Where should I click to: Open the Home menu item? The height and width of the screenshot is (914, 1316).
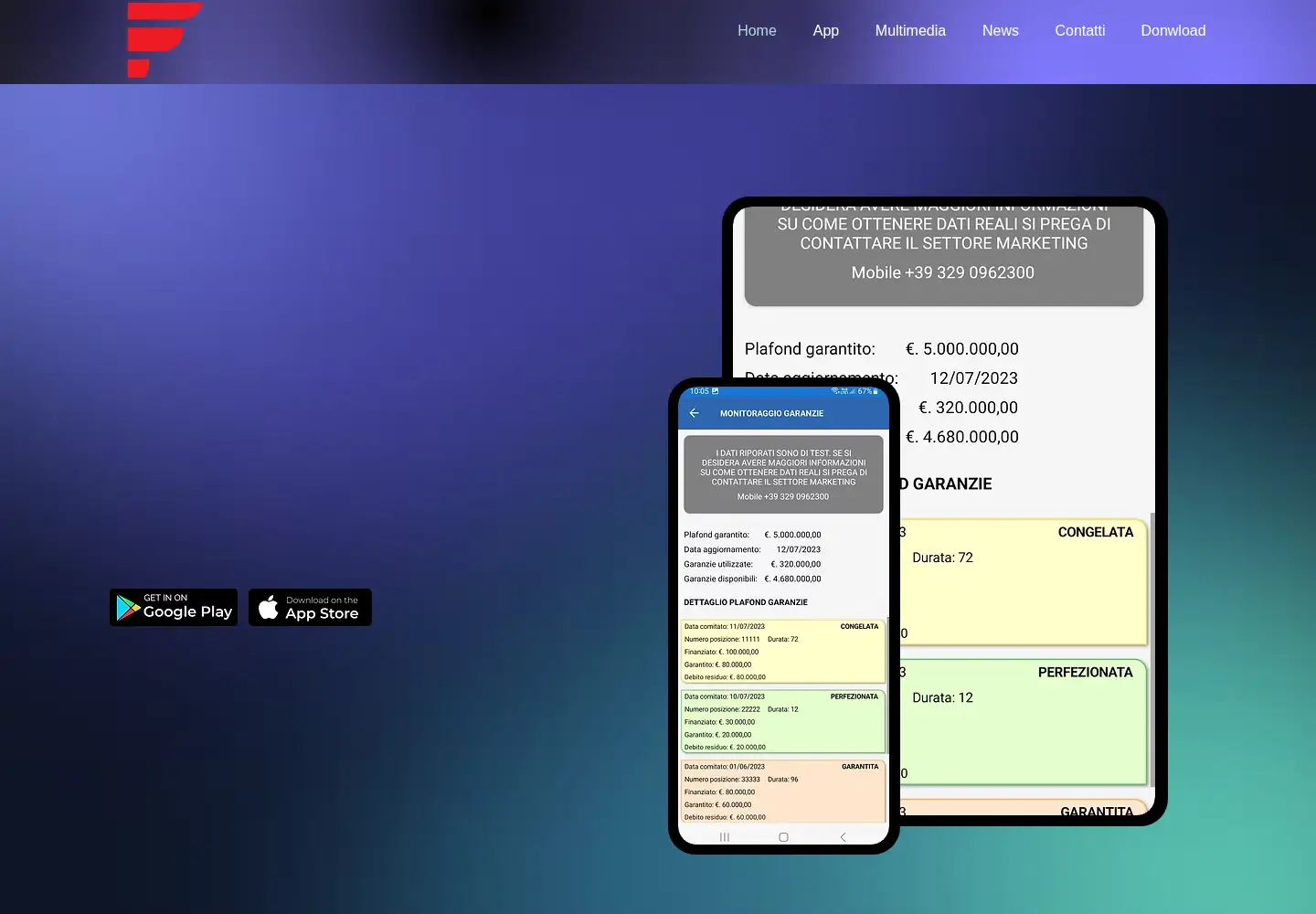pos(757,30)
